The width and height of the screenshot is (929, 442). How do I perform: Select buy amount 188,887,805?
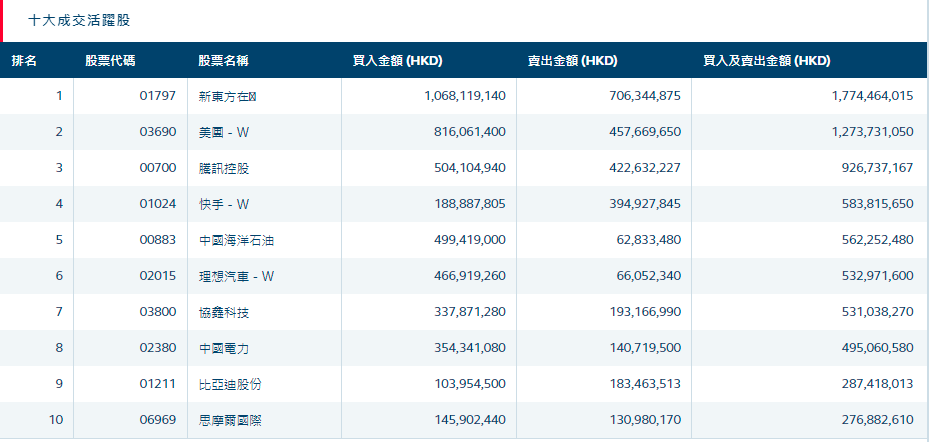click(471, 204)
